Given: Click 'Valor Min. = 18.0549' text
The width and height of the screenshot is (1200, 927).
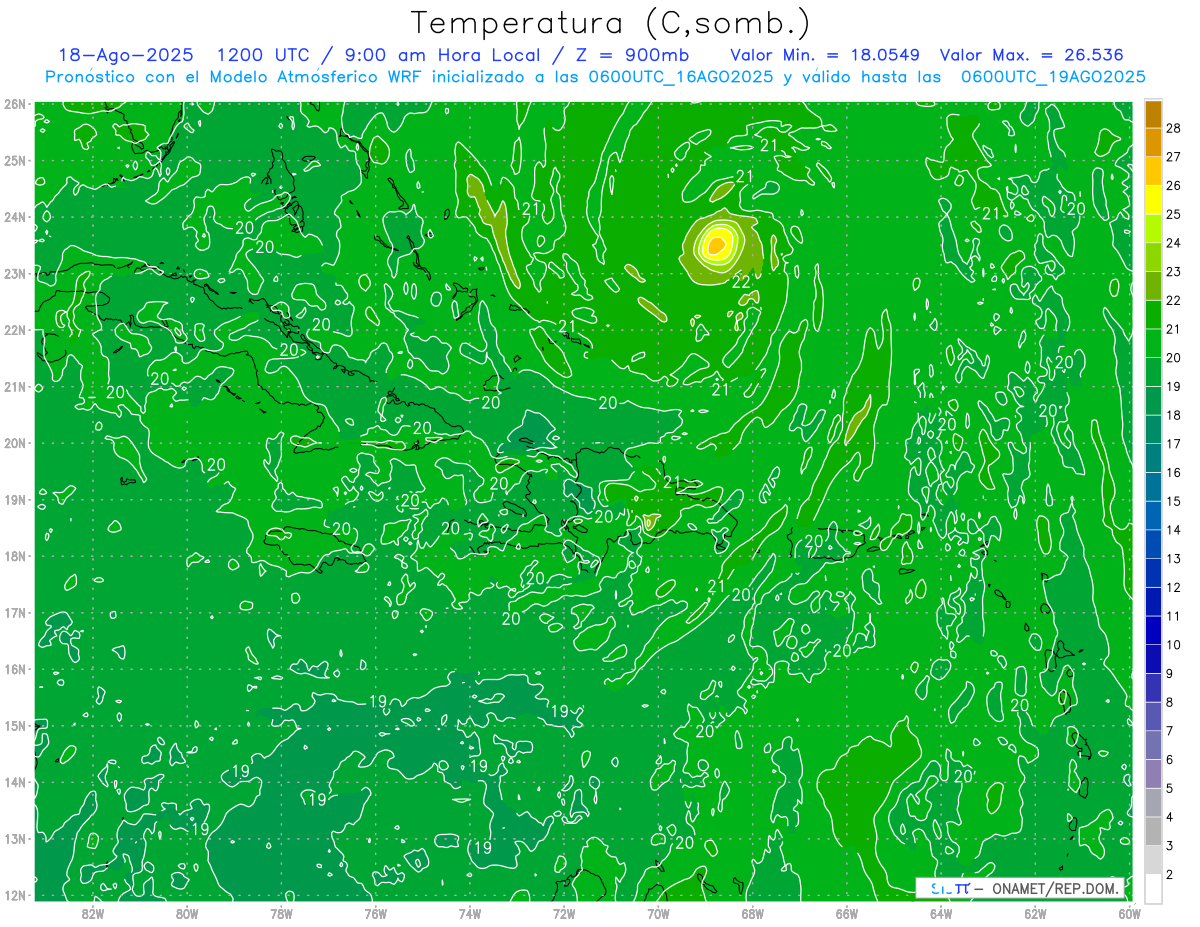Looking at the screenshot, I should click(825, 55).
